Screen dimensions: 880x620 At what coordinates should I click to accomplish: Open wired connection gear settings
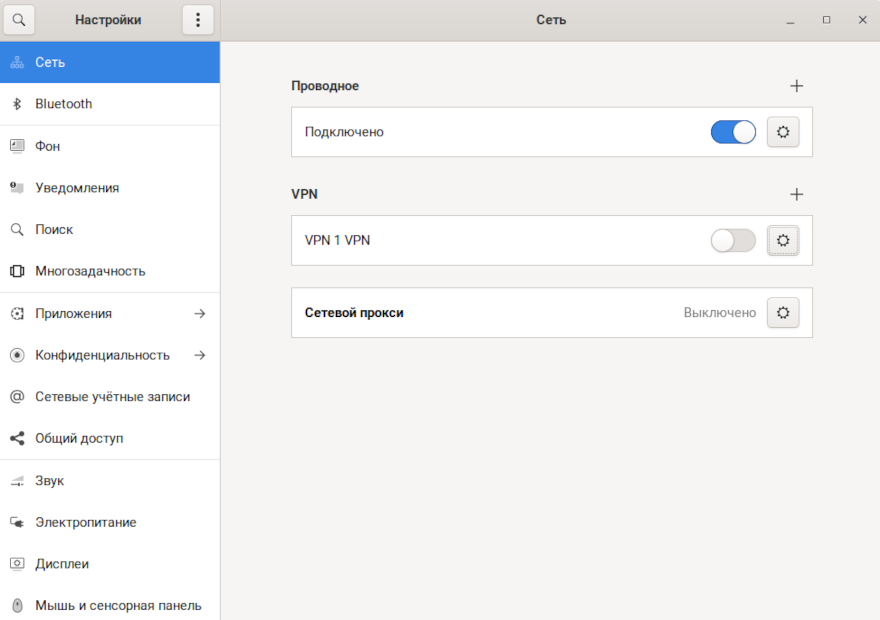[x=783, y=132]
